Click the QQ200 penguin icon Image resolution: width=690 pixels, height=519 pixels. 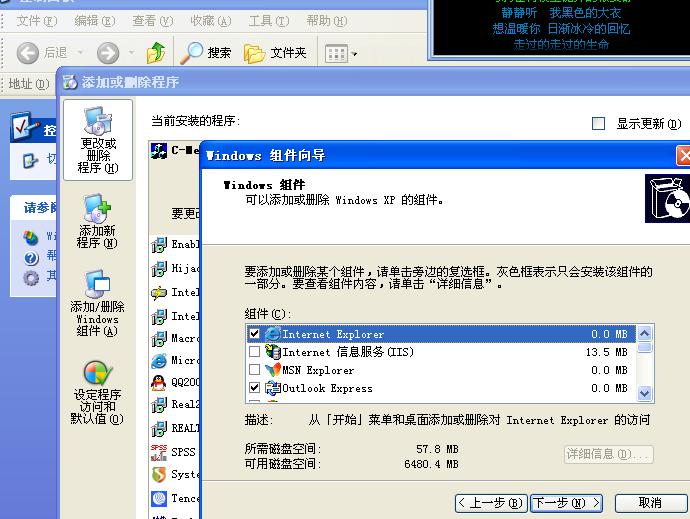click(159, 383)
